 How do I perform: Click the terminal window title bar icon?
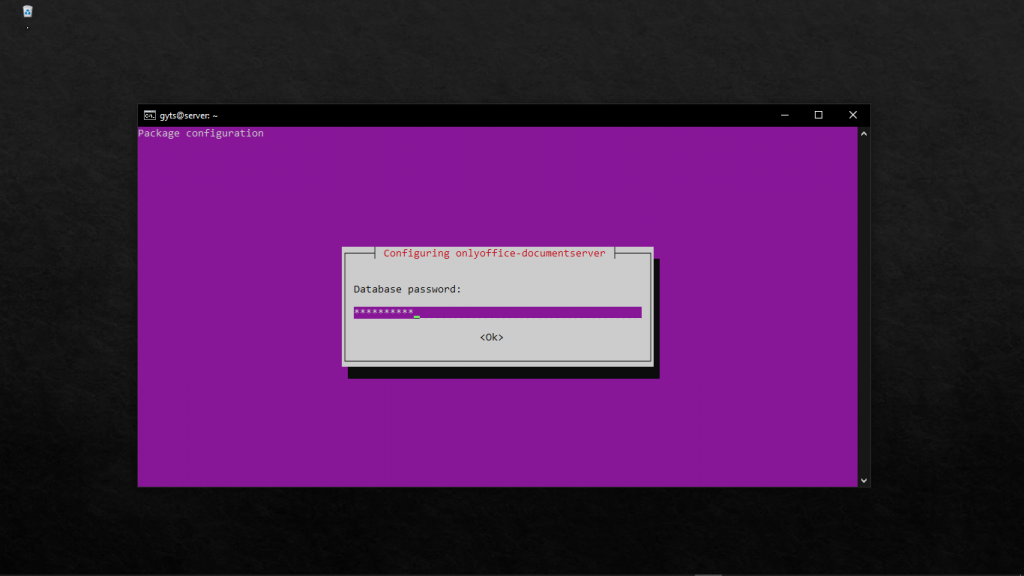(x=150, y=116)
